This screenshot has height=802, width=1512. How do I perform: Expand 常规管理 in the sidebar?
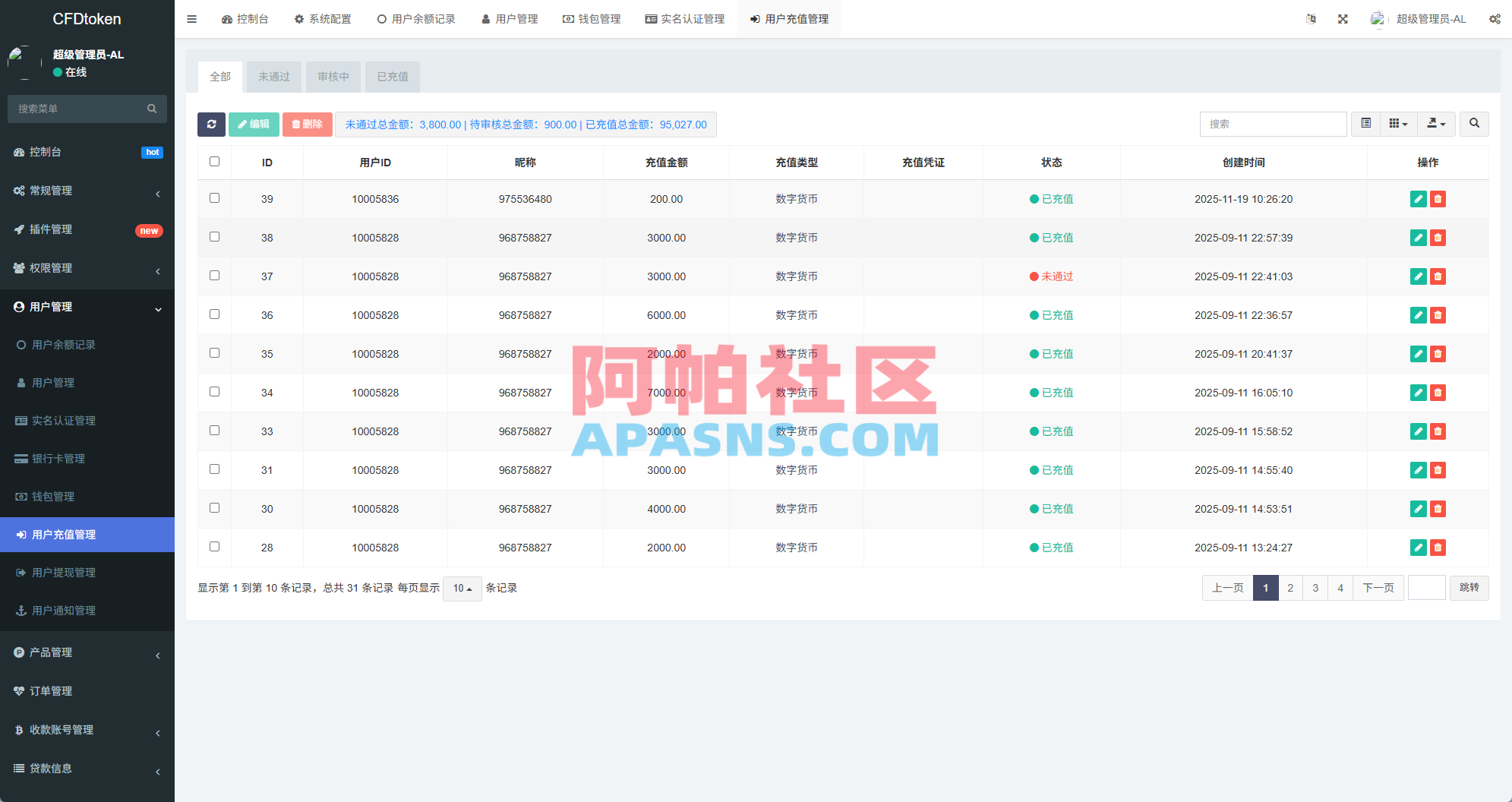[x=87, y=191]
